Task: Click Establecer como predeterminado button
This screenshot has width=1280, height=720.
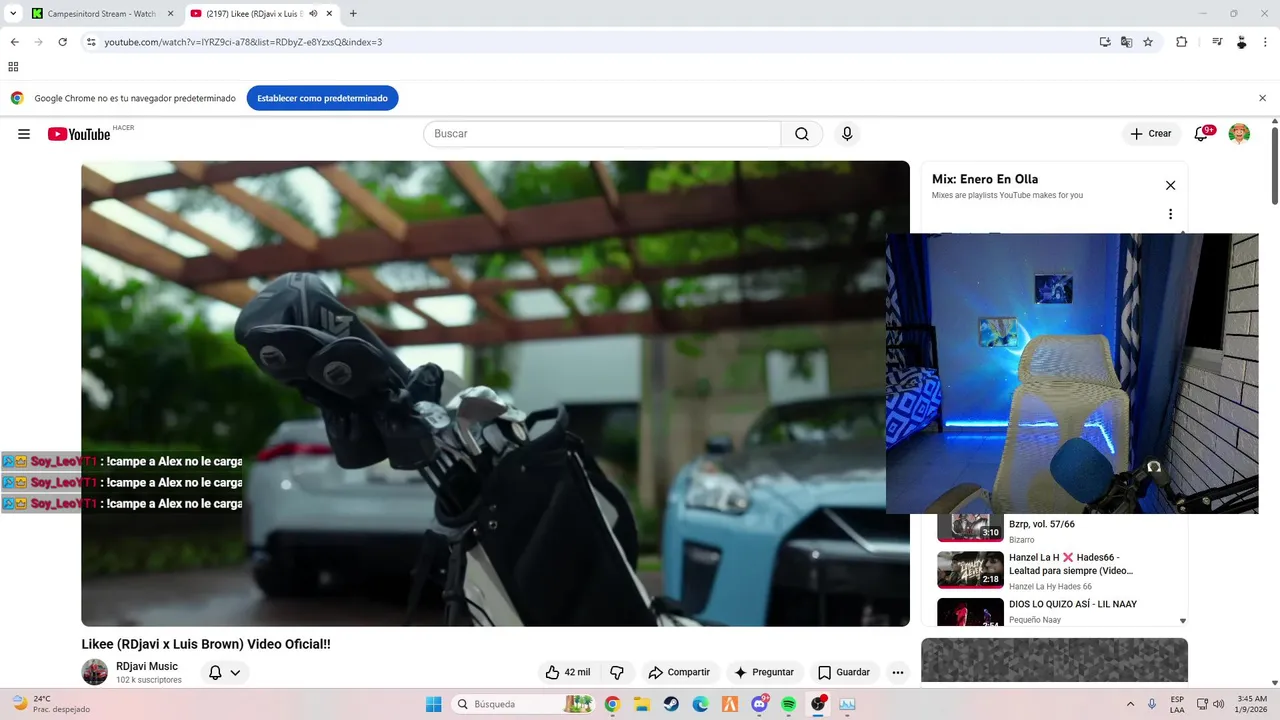Action: click(322, 98)
